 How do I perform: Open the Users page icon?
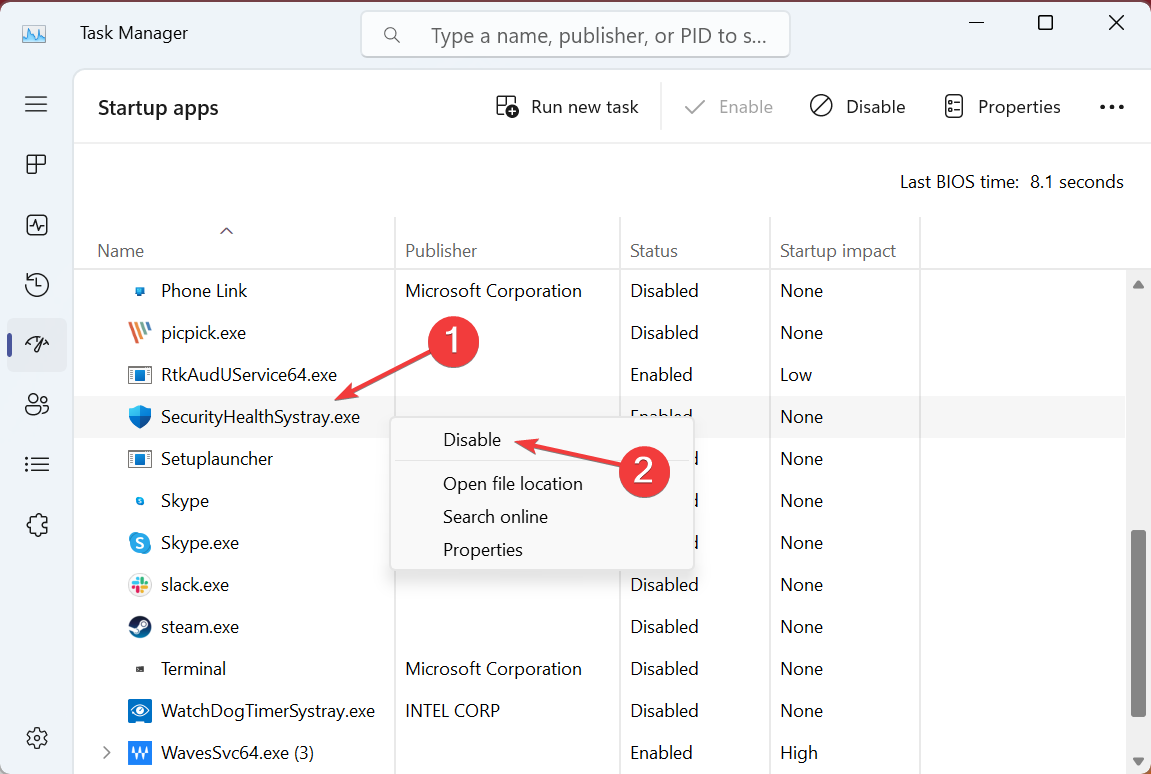[36, 404]
